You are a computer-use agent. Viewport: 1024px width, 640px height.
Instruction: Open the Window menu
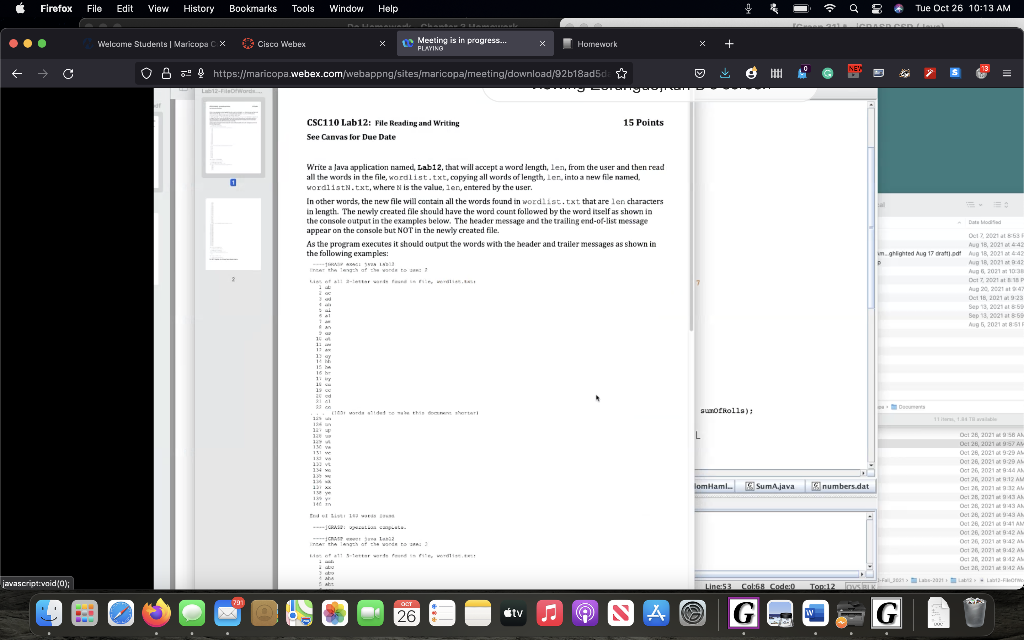(x=346, y=8)
